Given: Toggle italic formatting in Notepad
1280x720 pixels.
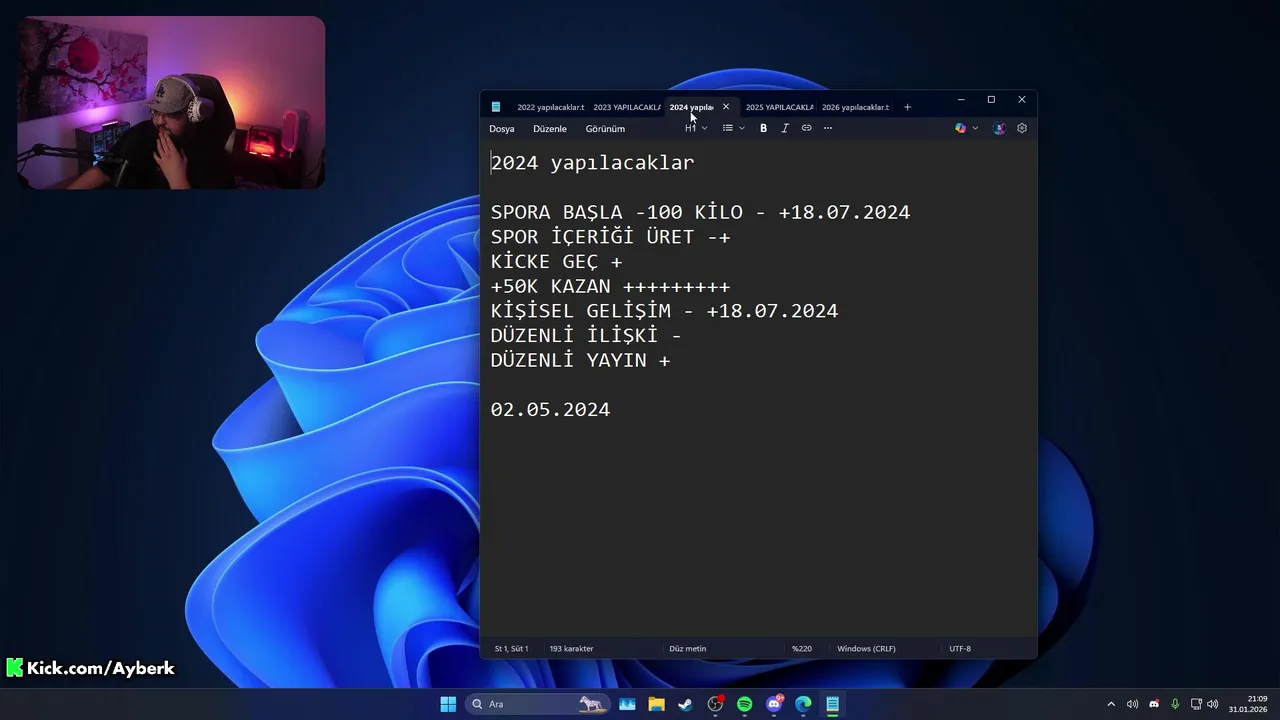Looking at the screenshot, I should coord(785,128).
